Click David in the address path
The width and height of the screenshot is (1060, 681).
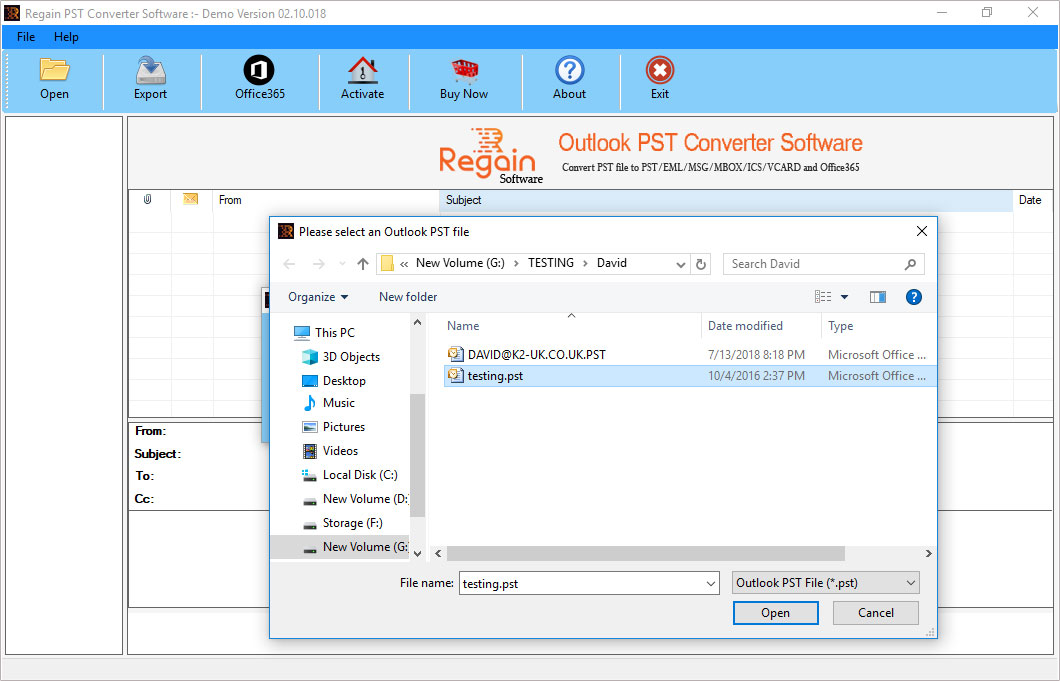pyautogui.click(x=612, y=263)
